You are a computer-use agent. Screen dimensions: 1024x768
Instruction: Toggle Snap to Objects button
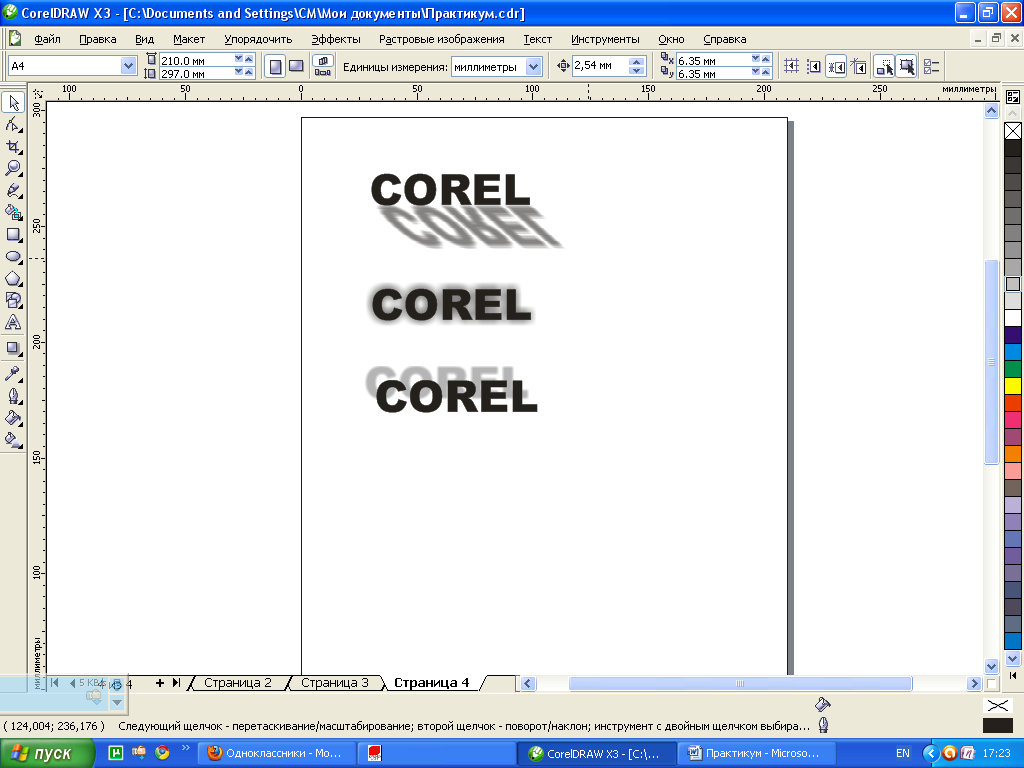(837, 66)
